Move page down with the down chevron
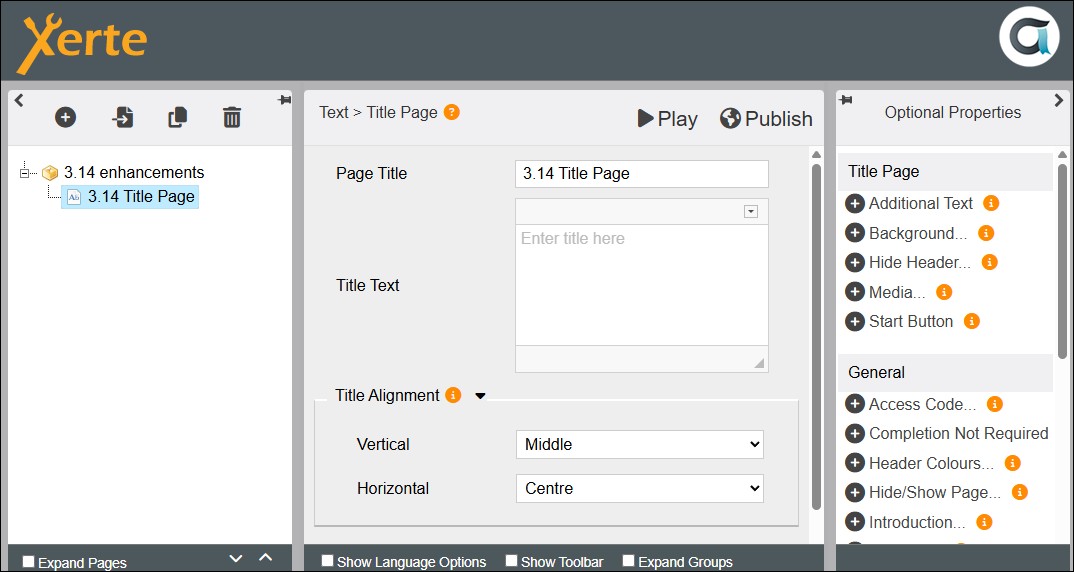Image resolution: width=1074 pixels, height=572 pixels. click(236, 558)
